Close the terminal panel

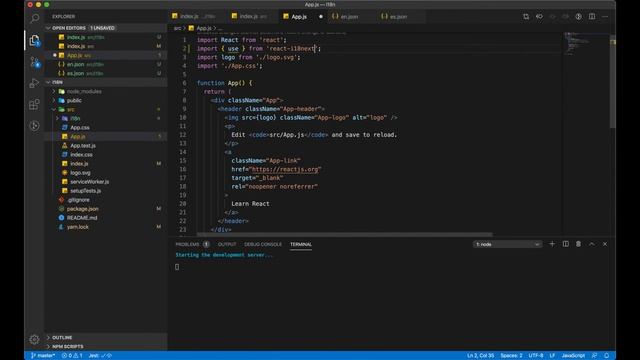point(605,244)
